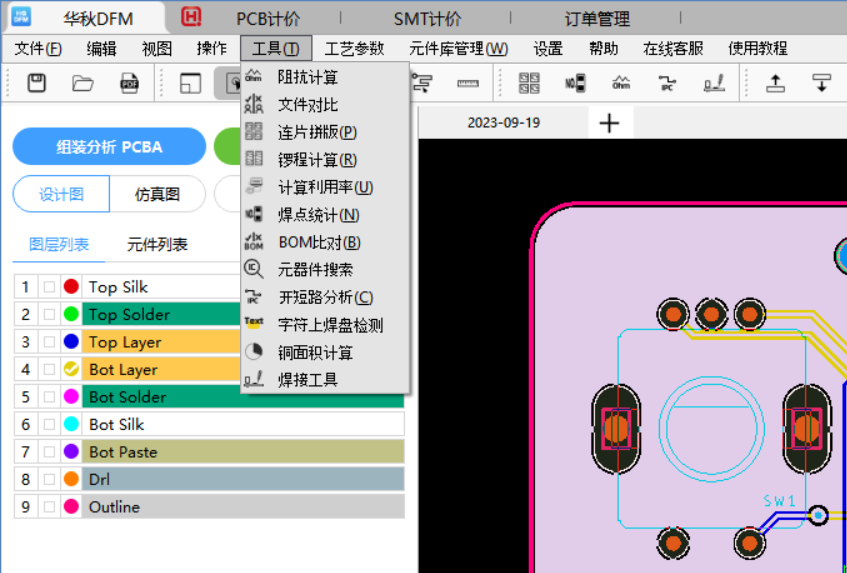Choose 开短路分析(C) menu entry
The image size is (847, 573).
coord(325,298)
